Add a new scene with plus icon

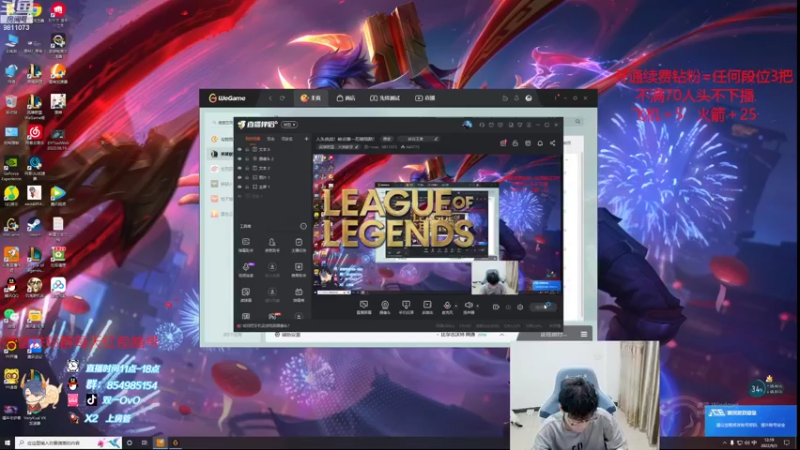pos(306,139)
